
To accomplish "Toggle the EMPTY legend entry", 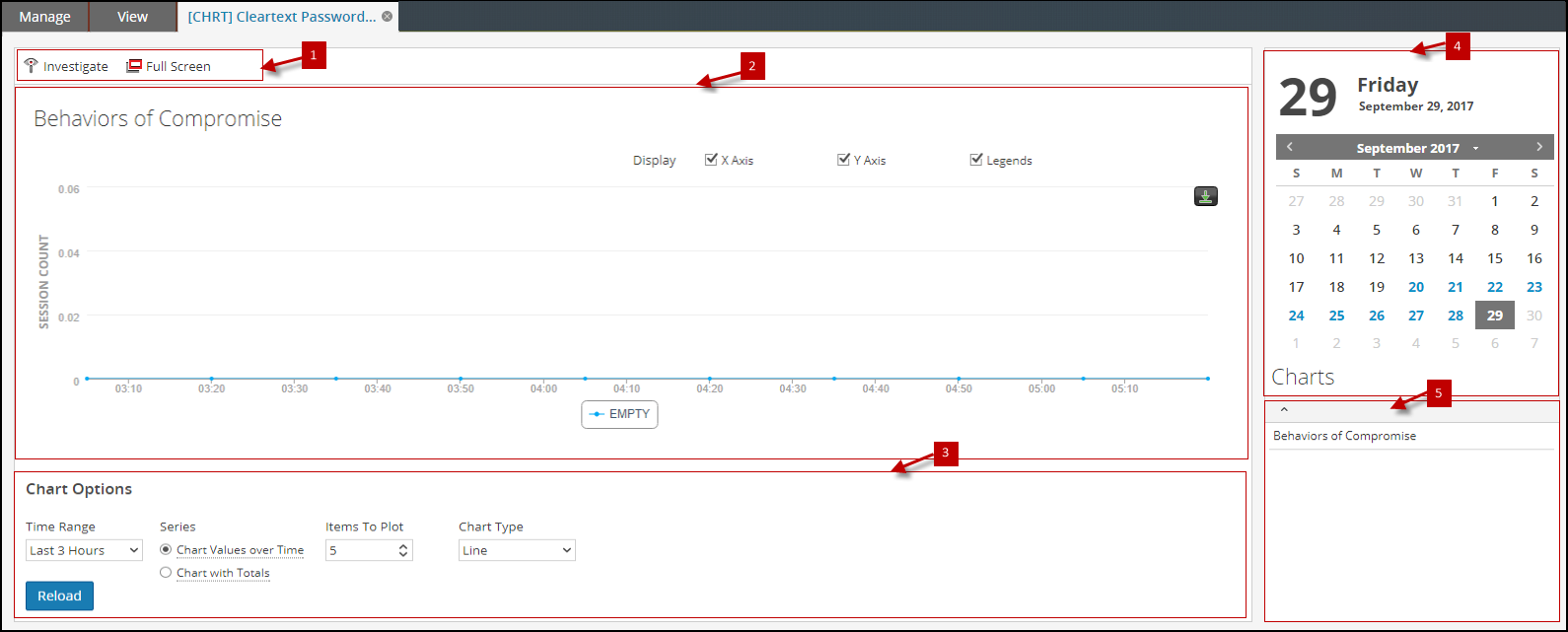I will pyautogui.click(x=619, y=414).
